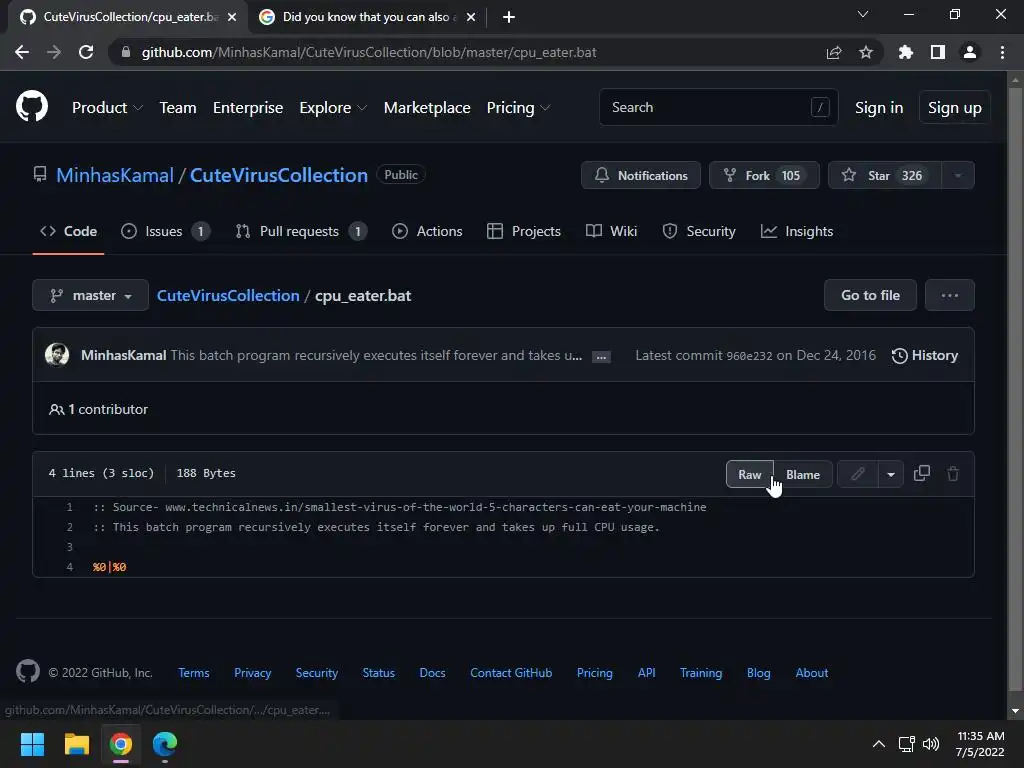Click the Sign up button
Viewport: 1024px width, 768px height.
coord(954,108)
